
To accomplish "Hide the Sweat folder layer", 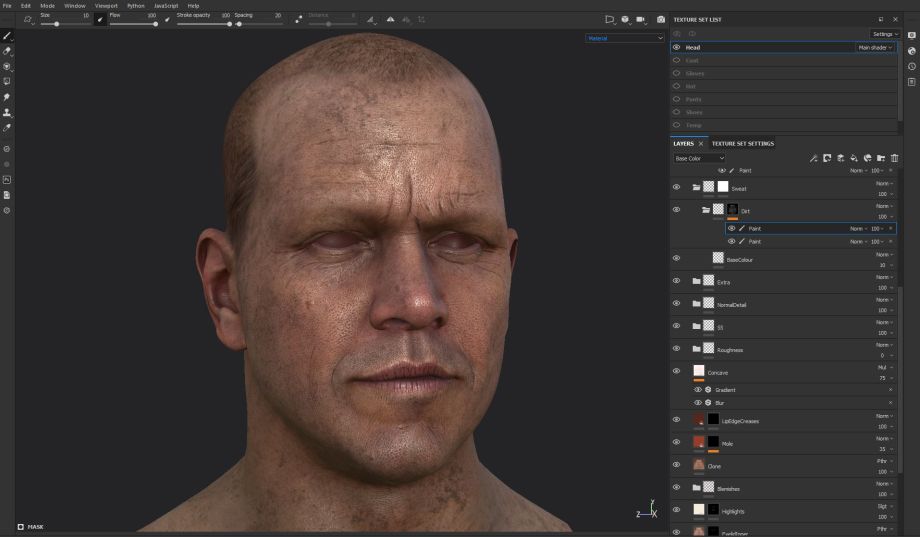I will 676,187.
